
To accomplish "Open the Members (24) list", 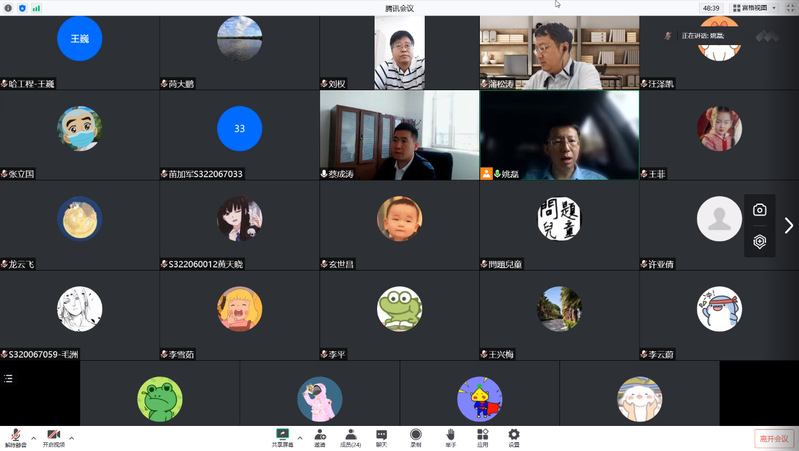I will click(x=350, y=436).
